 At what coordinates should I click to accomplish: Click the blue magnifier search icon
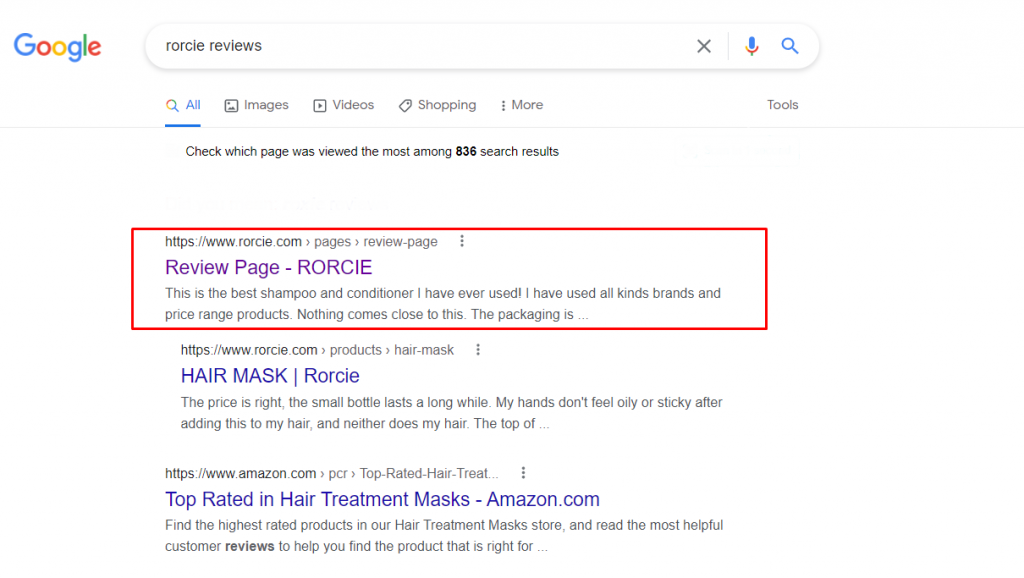tap(790, 46)
